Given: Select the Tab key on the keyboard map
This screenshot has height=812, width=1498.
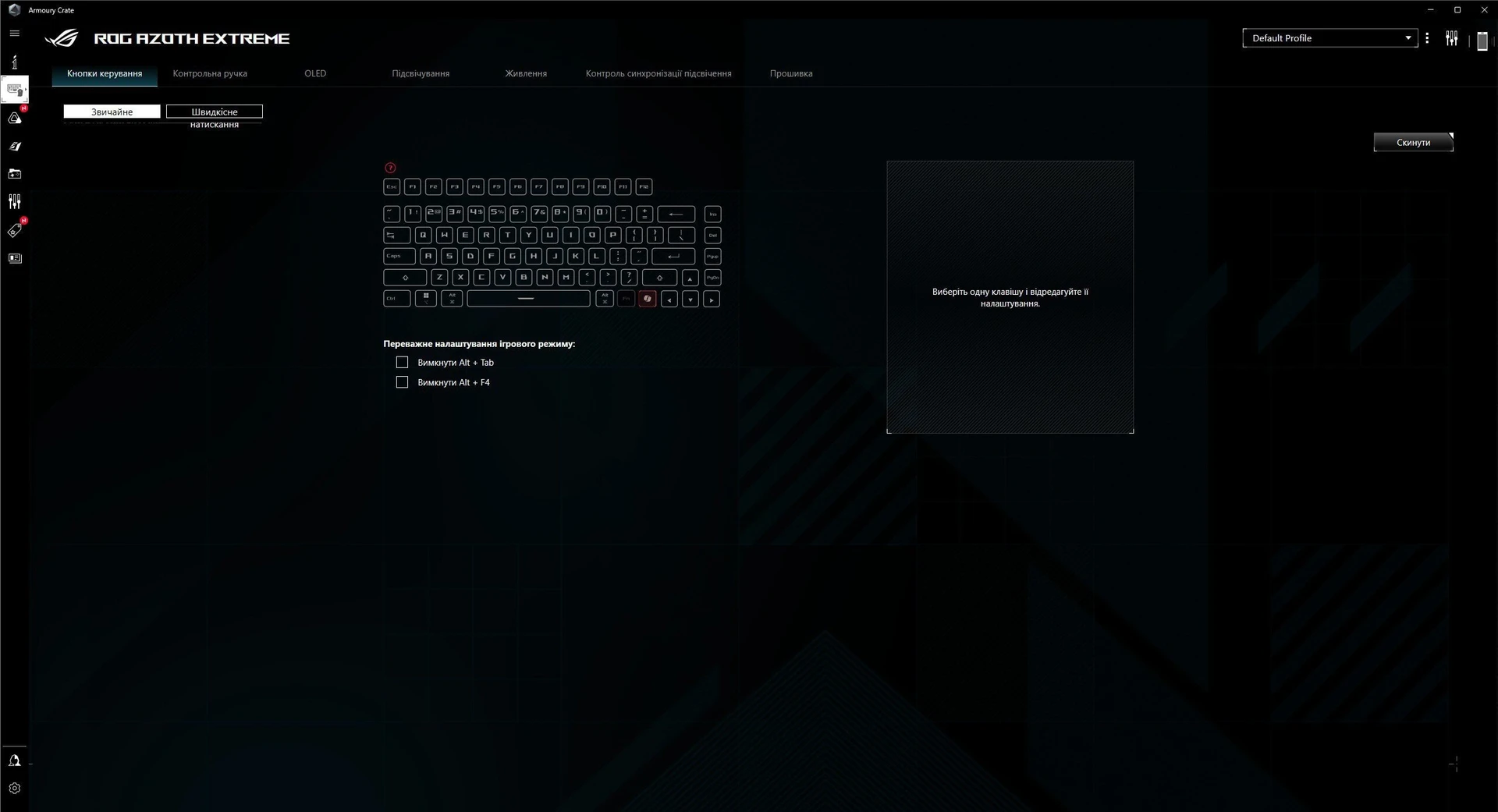Looking at the screenshot, I should 397,235.
